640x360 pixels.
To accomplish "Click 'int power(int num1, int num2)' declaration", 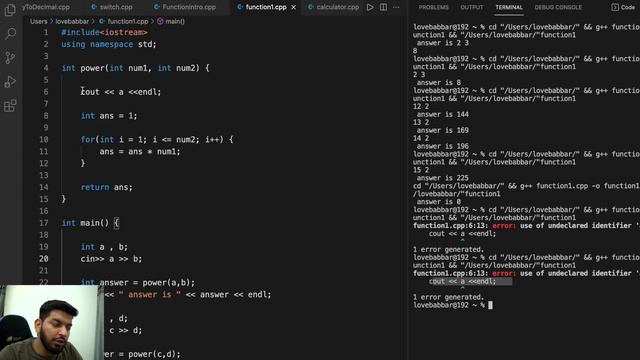I will (x=136, y=68).
